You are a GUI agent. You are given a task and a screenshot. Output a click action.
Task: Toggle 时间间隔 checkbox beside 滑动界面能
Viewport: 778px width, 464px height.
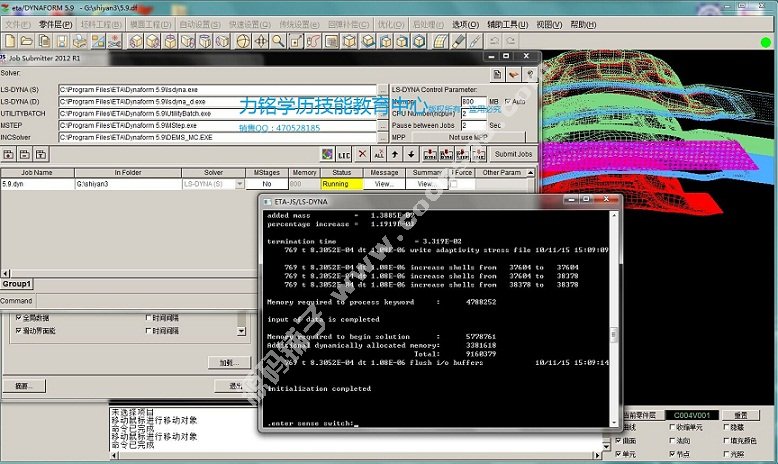[x=148, y=331]
